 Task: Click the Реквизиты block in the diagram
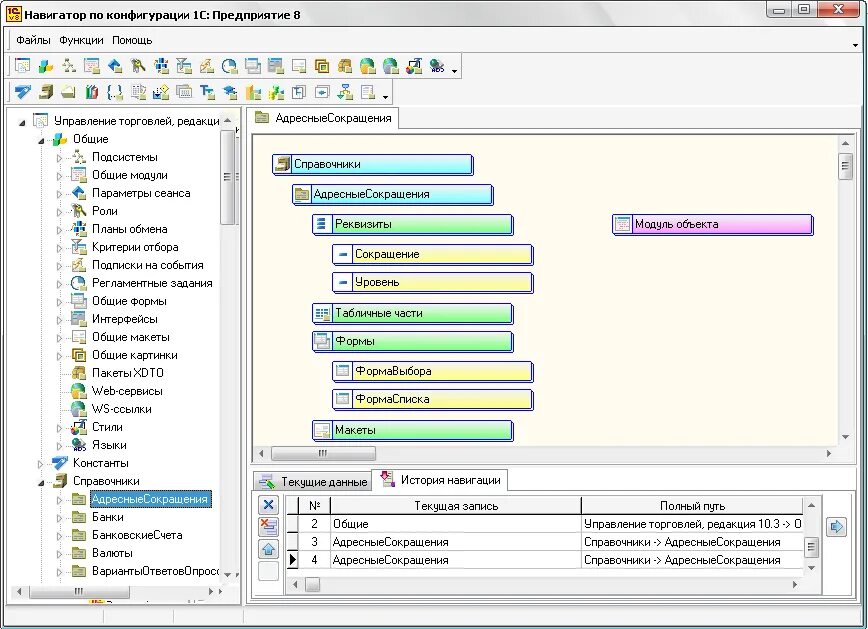(x=412, y=224)
